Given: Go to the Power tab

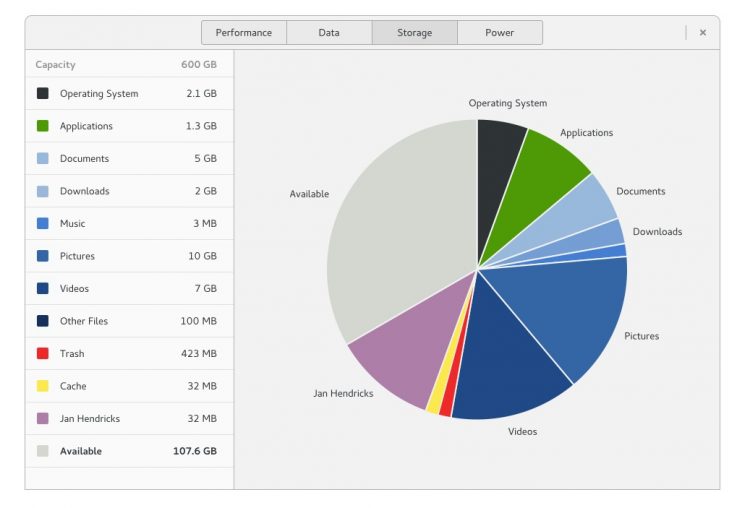Looking at the screenshot, I should (x=500, y=33).
